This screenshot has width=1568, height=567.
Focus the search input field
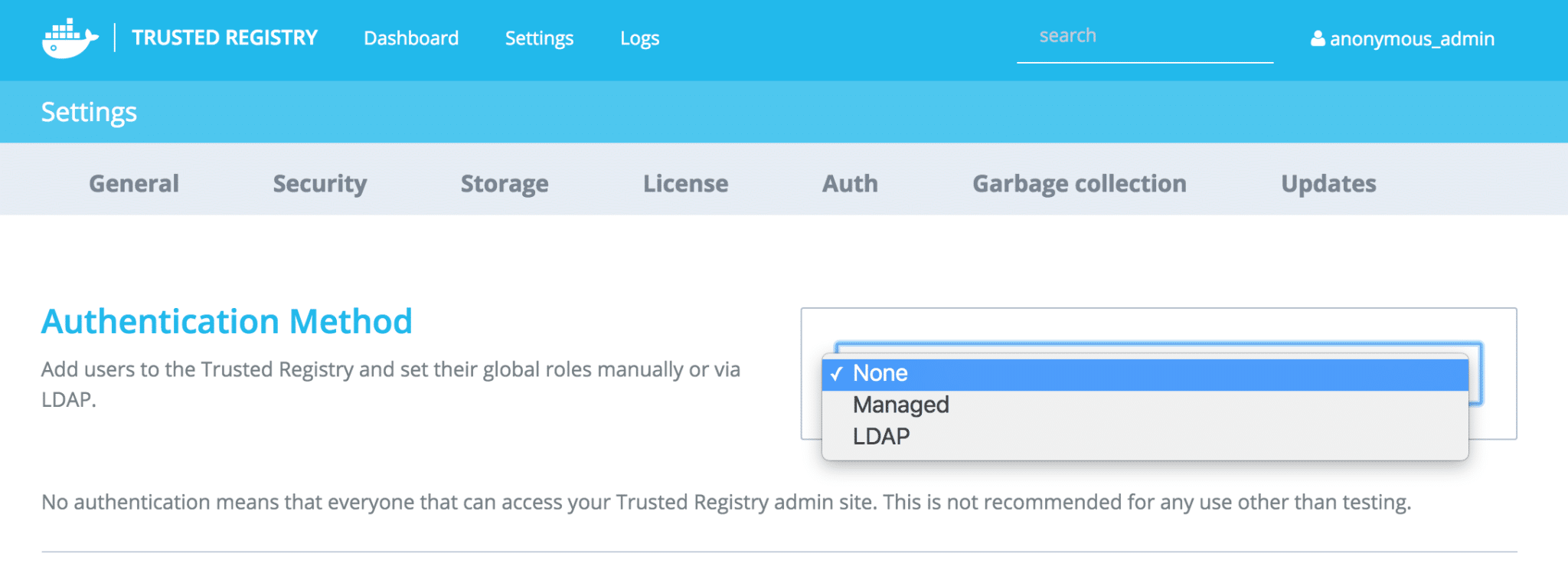(x=1144, y=37)
